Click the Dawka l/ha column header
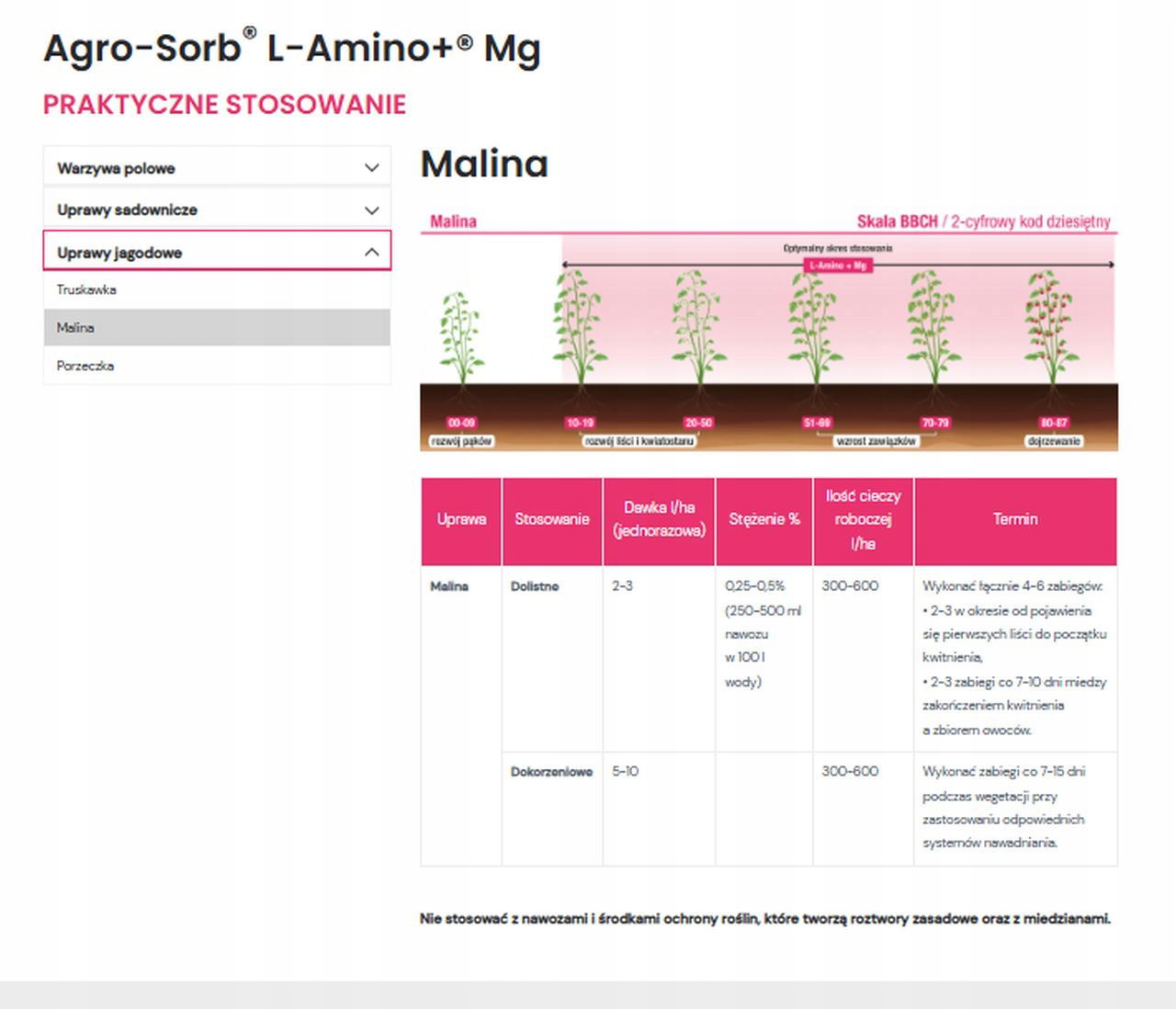The width and height of the screenshot is (1176, 1009). [659, 520]
